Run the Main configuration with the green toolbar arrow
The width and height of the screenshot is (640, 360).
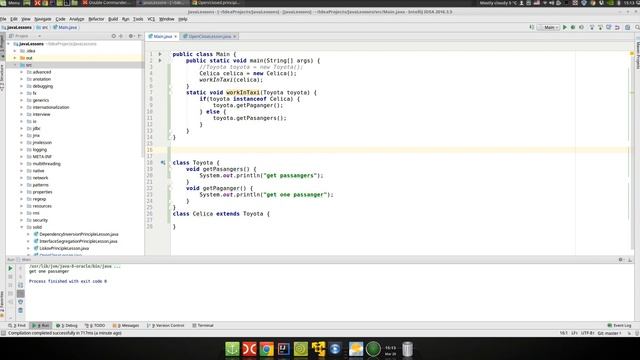[x=565, y=27]
